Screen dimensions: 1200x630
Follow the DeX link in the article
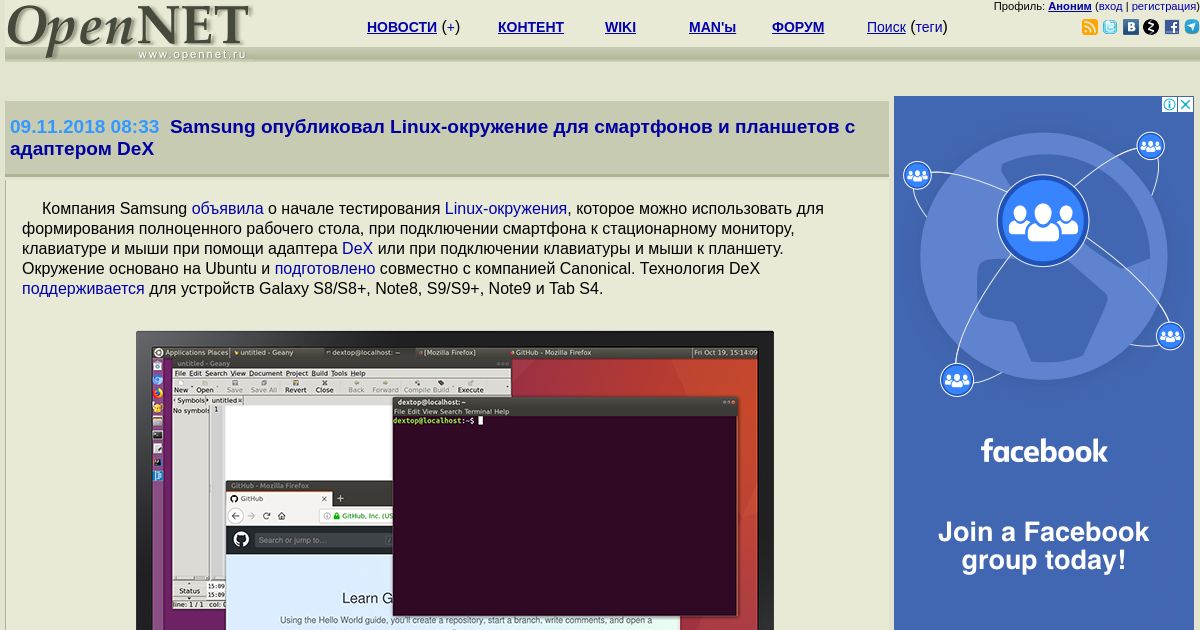(357, 249)
